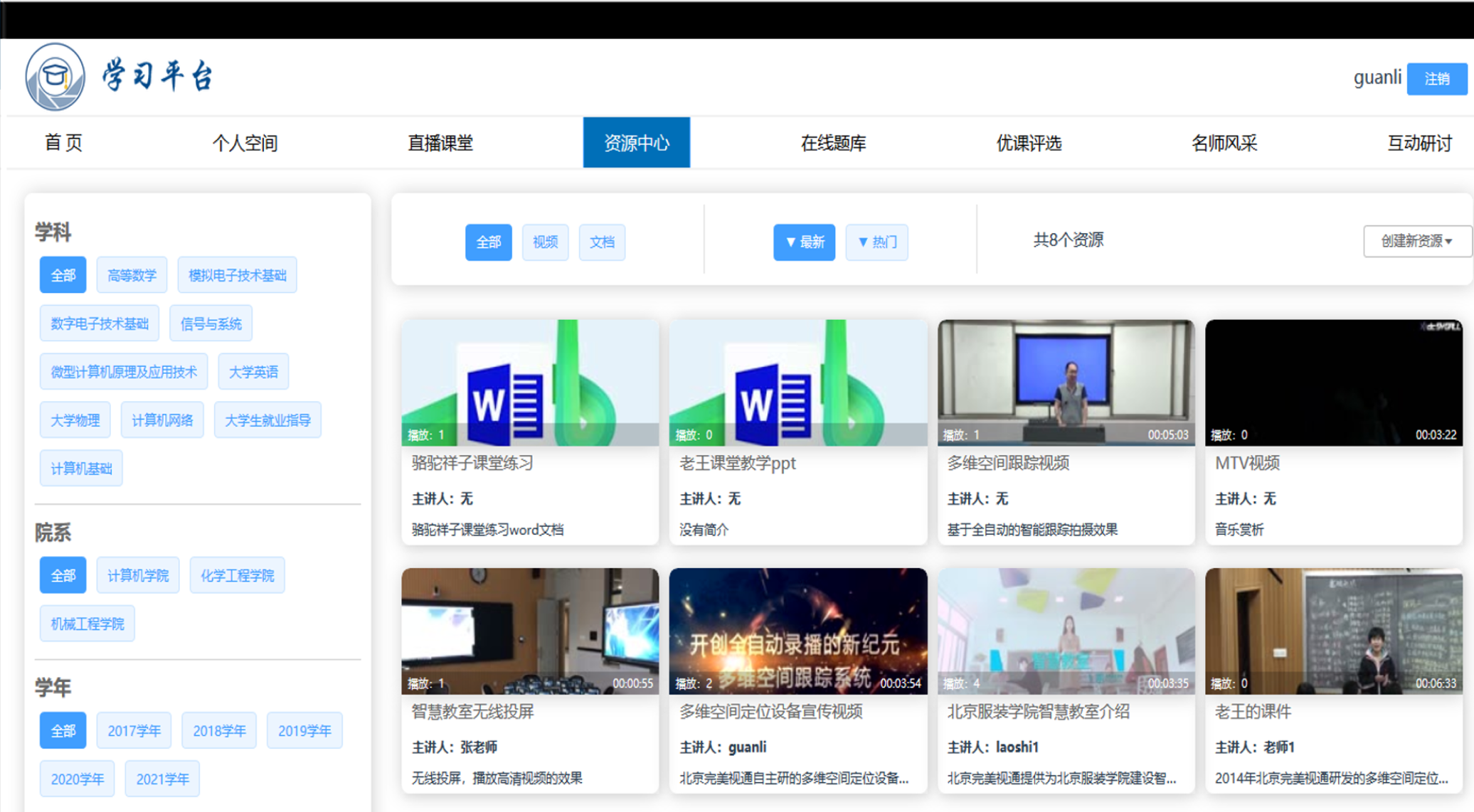Image resolution: width=1474 pixels, height=812 pixels.
Task: Click the graduation cap platform logo
Action: (x=55, y=77)
